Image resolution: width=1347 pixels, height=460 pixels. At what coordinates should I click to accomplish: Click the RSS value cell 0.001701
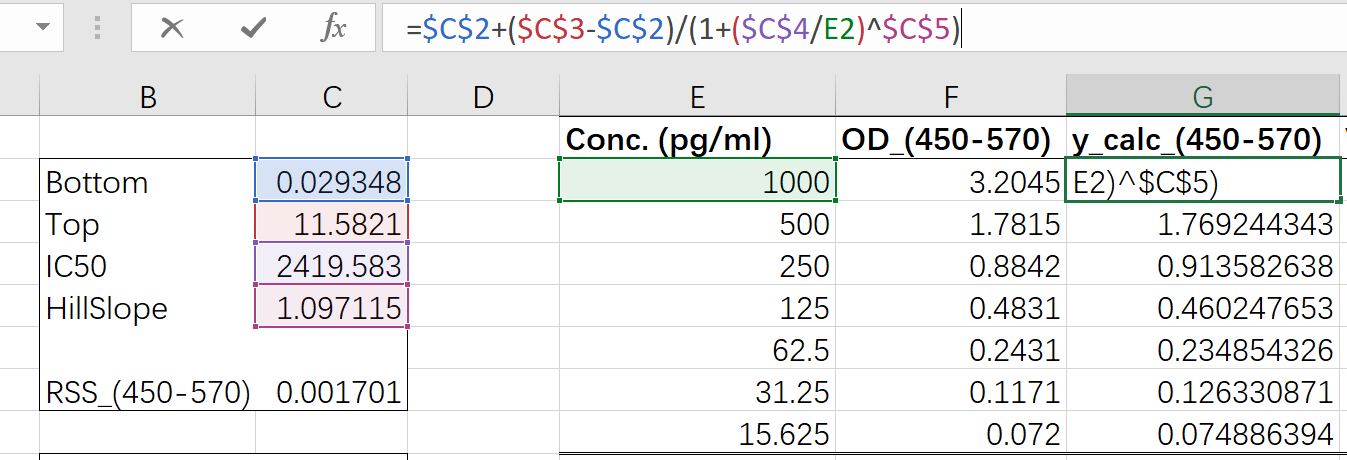tap(332, 392)
